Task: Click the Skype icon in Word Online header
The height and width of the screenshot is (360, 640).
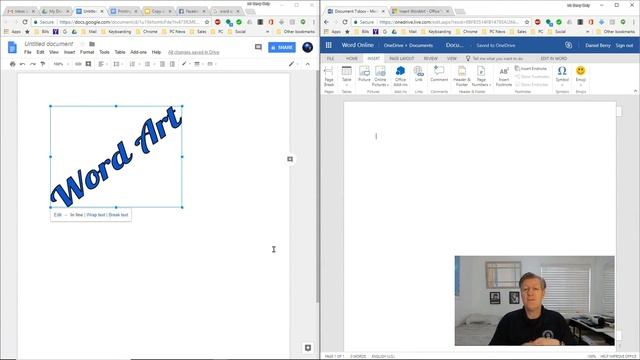Action: pos(568,45)
